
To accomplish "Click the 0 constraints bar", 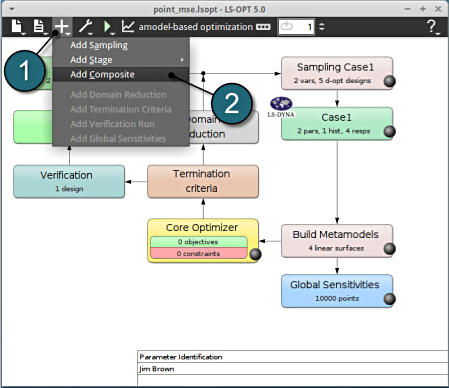I will point(199,253).
